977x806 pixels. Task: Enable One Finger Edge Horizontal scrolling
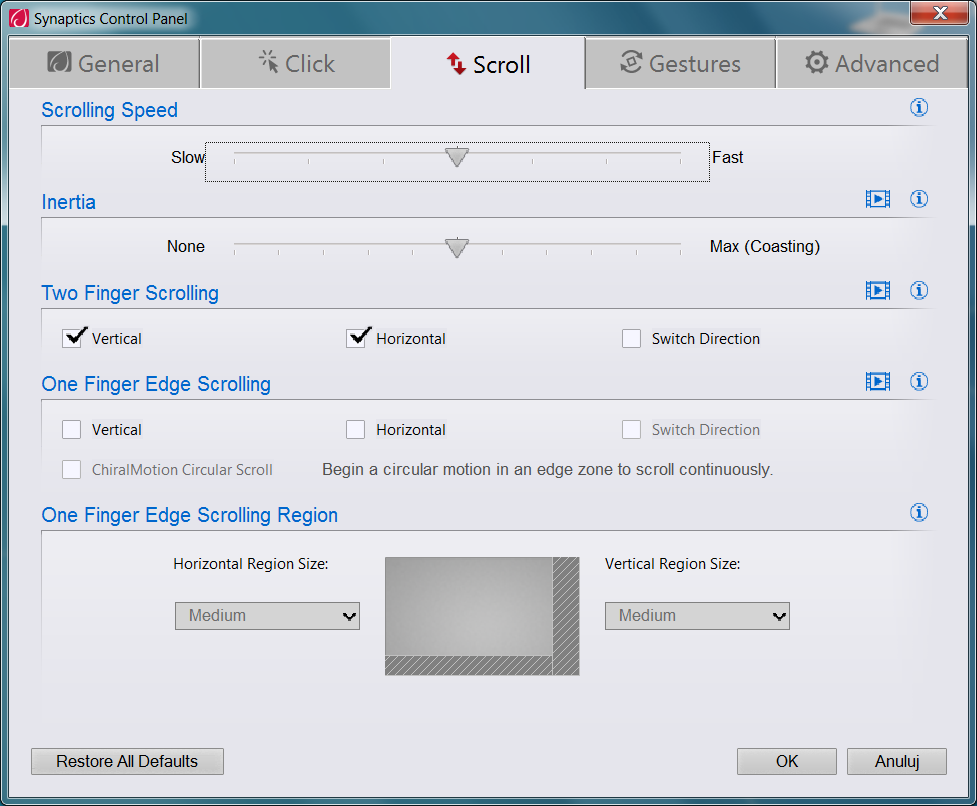coord(356,429)
